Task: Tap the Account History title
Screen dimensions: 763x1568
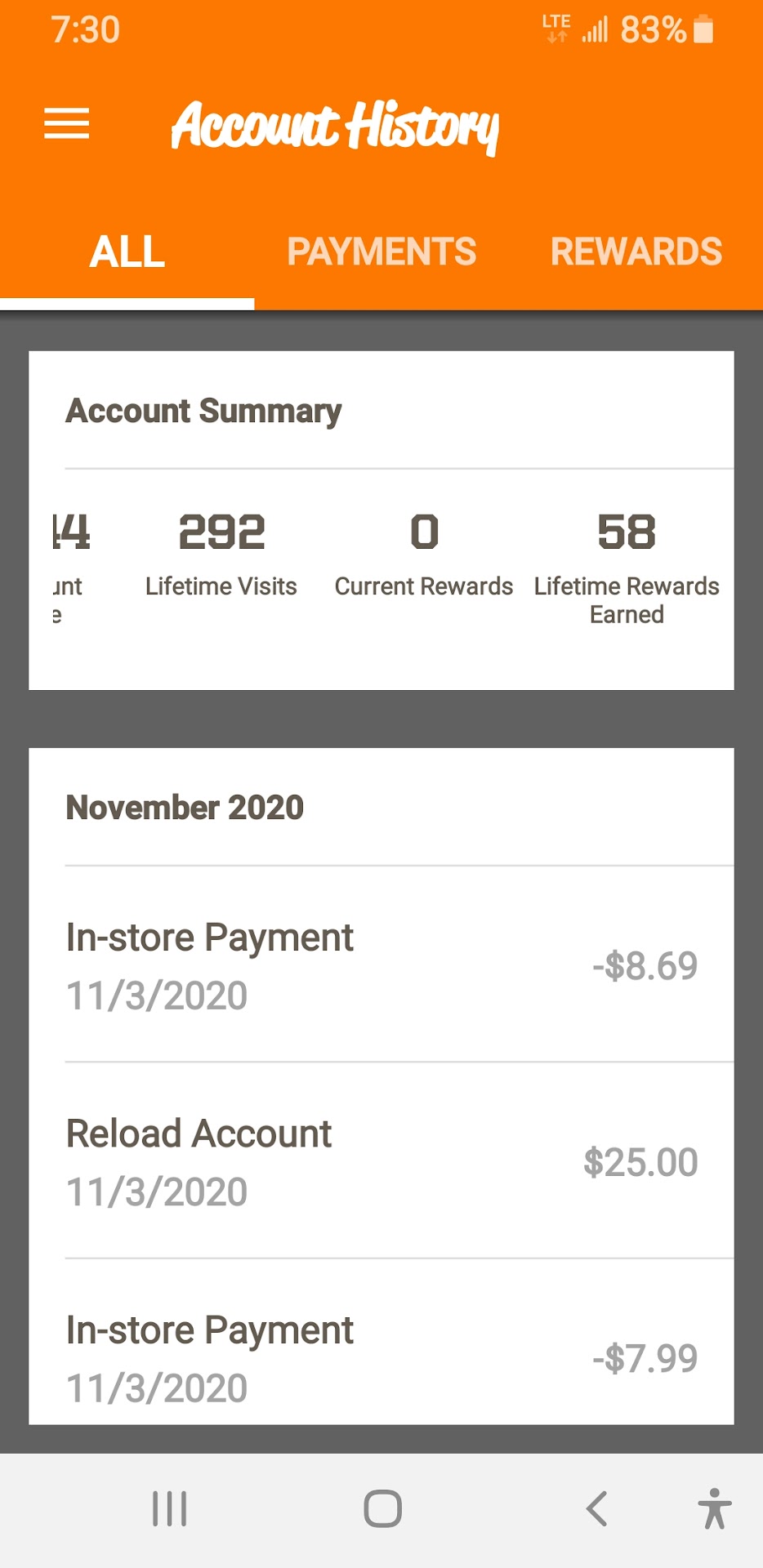Action: point(335,126)
